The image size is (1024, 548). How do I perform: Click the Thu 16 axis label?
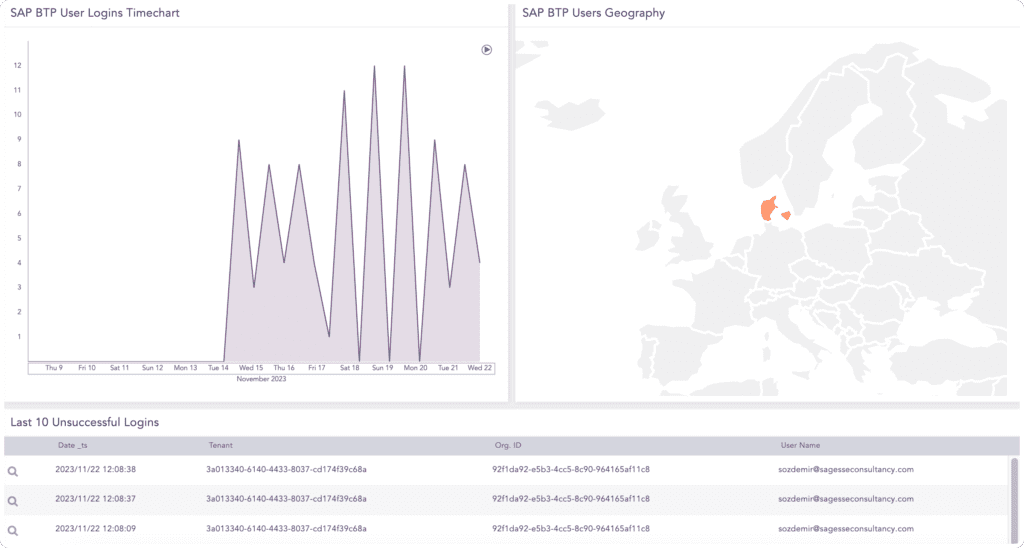click(284, 368)
